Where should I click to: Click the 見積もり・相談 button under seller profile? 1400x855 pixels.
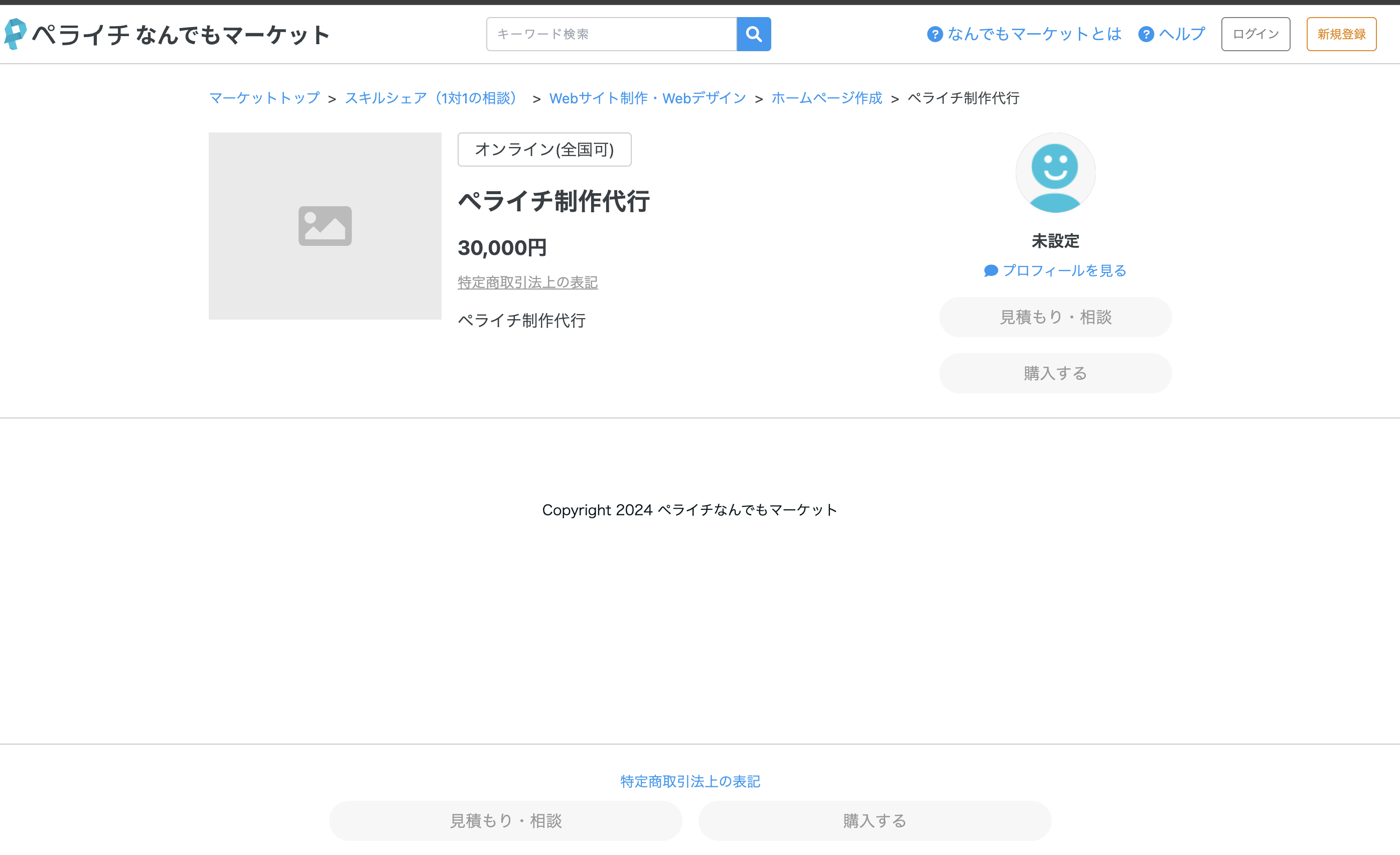coord(1055,317)
